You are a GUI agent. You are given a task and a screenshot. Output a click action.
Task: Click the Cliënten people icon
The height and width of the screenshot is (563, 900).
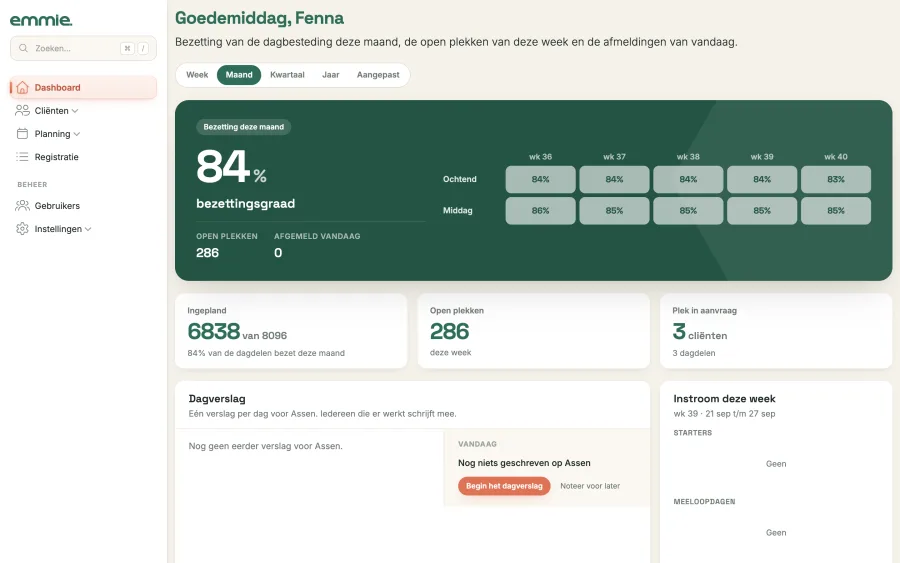click(22, 110)
